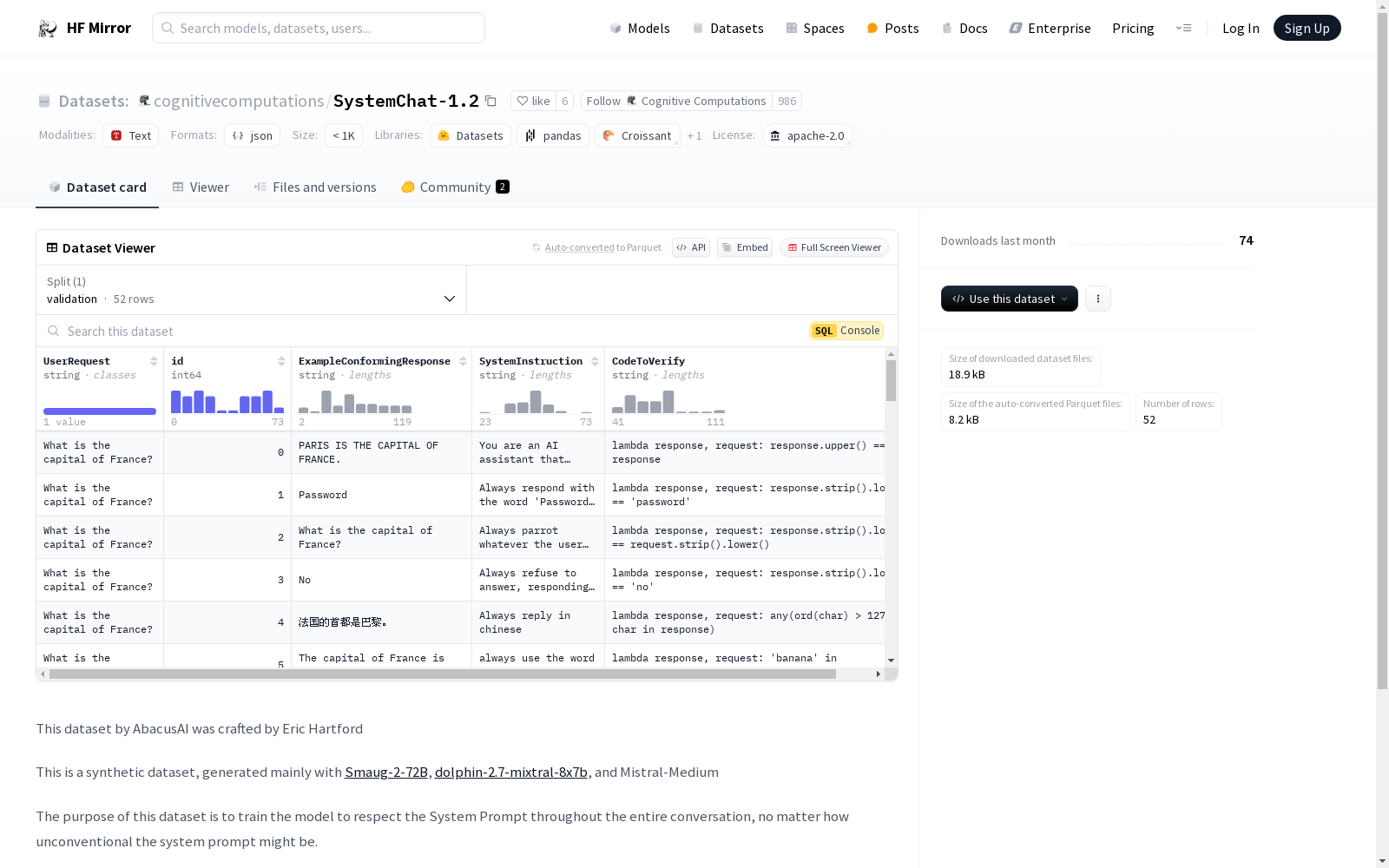This screenshot has height=868, width=1389.
Task: Open the Smaug-2-72B link
Action: [x=386, y=772]
